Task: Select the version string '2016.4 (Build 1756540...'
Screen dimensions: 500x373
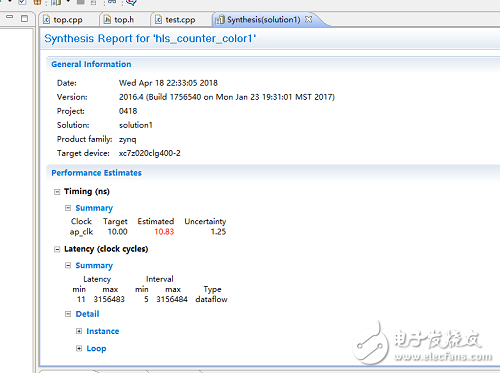Action: 227,97
